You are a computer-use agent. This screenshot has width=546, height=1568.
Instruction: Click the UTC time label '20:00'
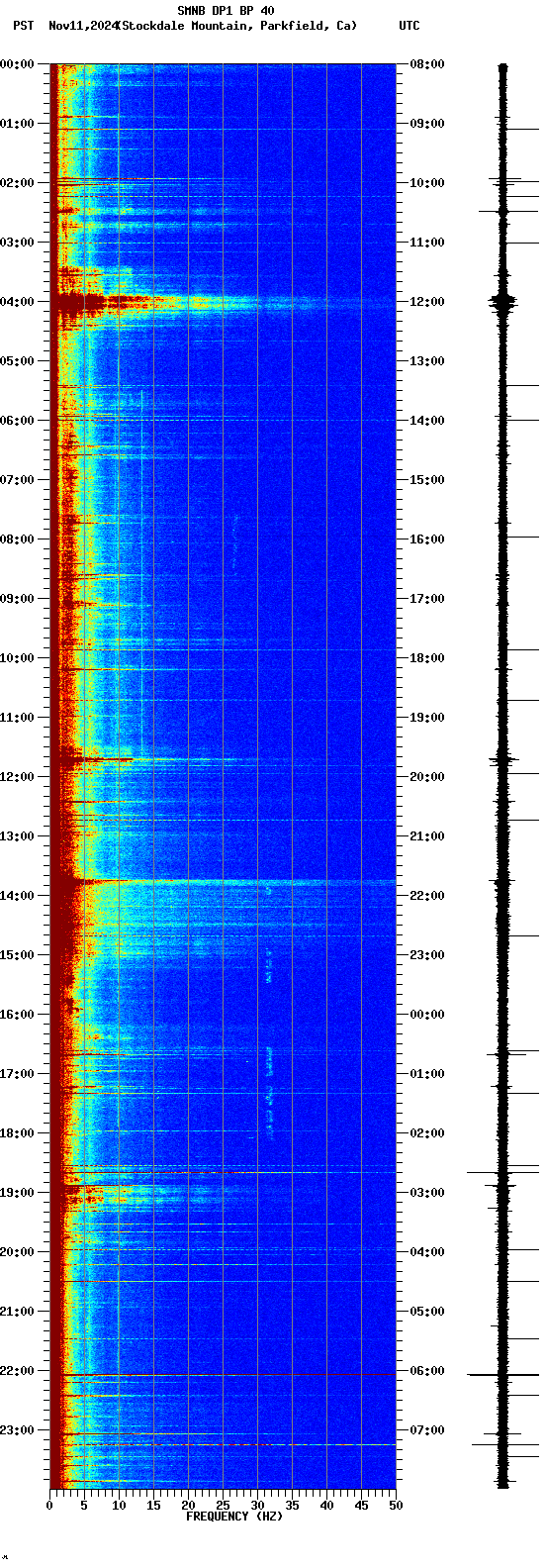[x=427, y=777]
